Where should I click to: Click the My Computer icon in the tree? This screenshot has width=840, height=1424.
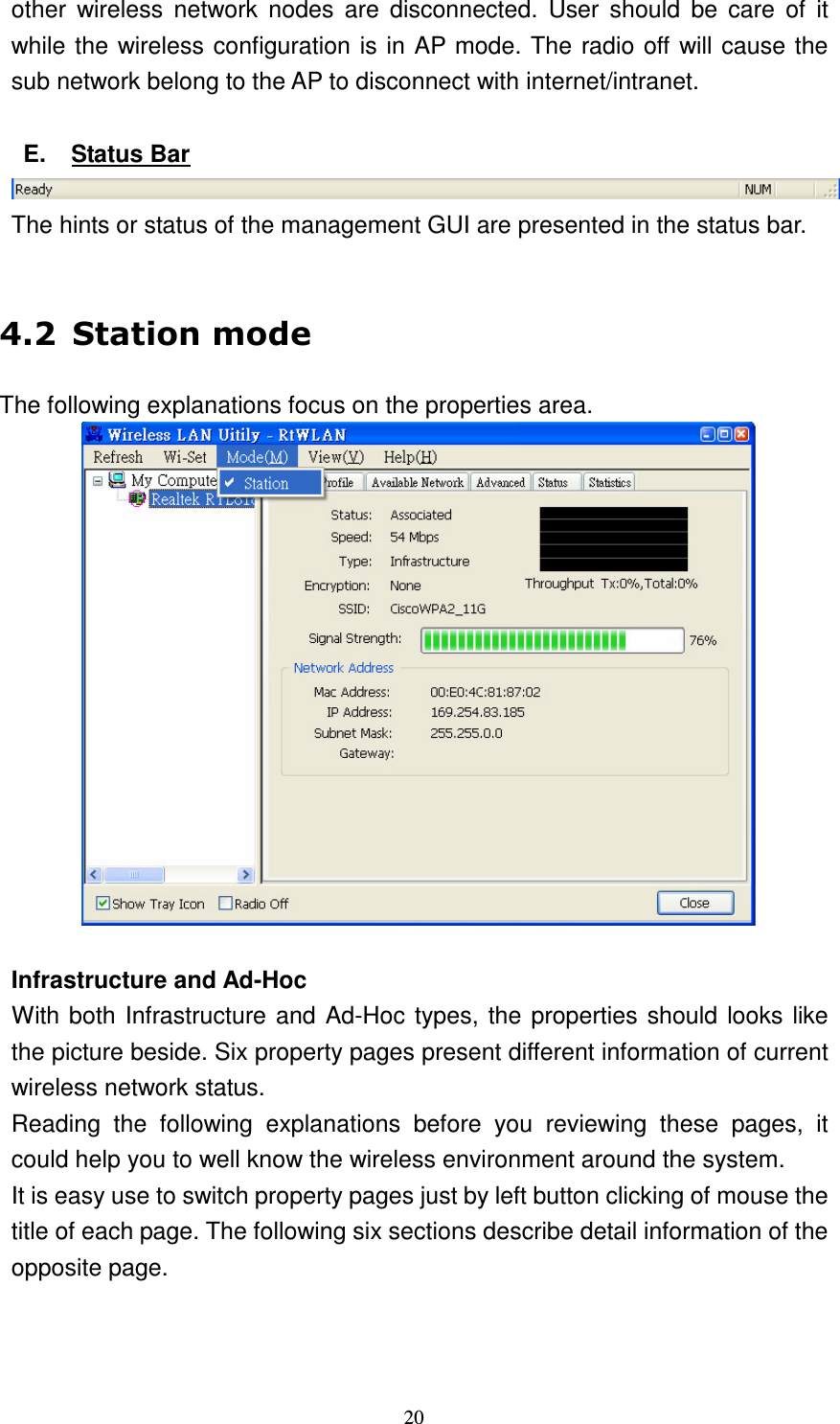tap(116, 479)
